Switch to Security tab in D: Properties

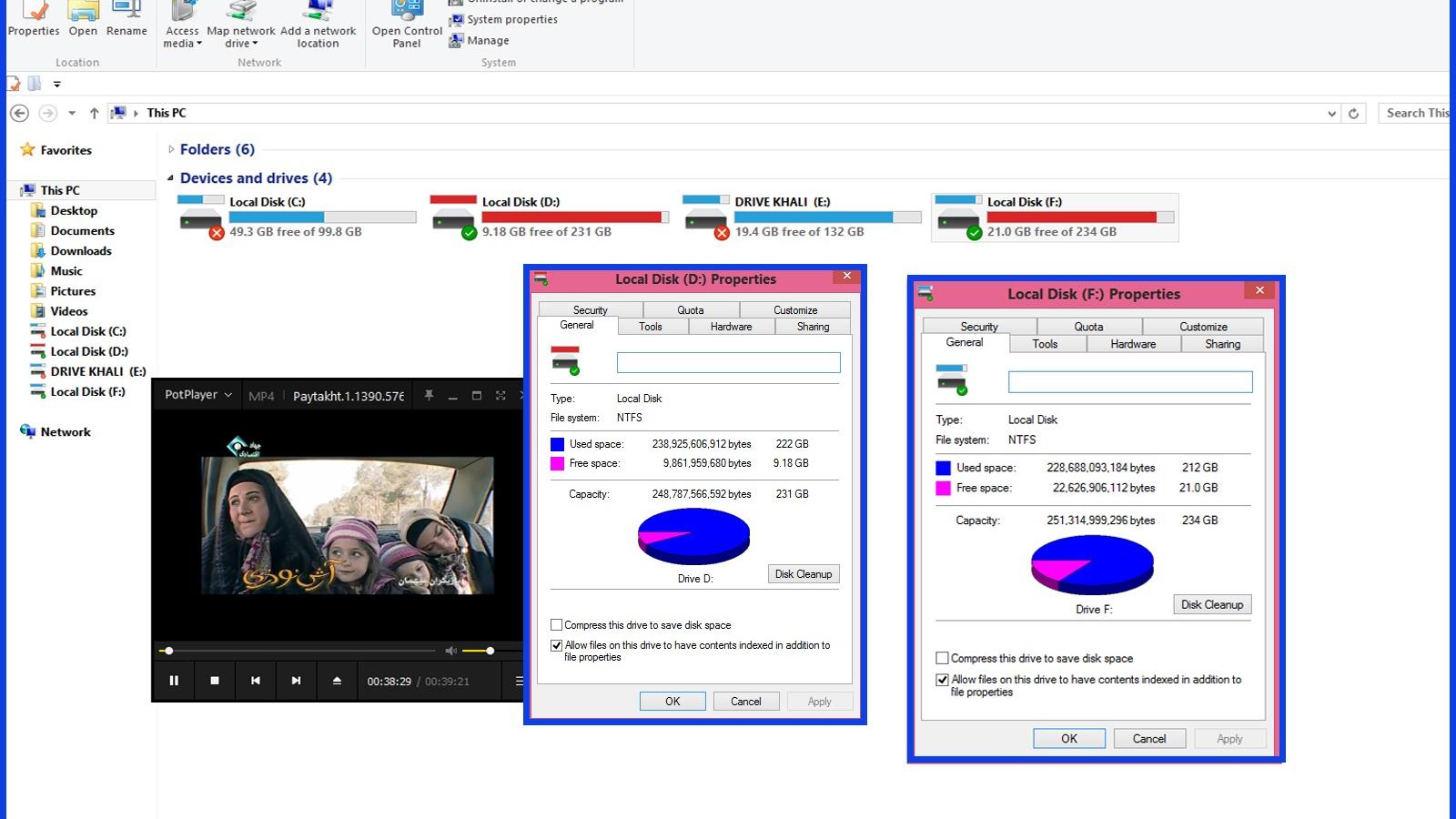click(x=590, y=309)
